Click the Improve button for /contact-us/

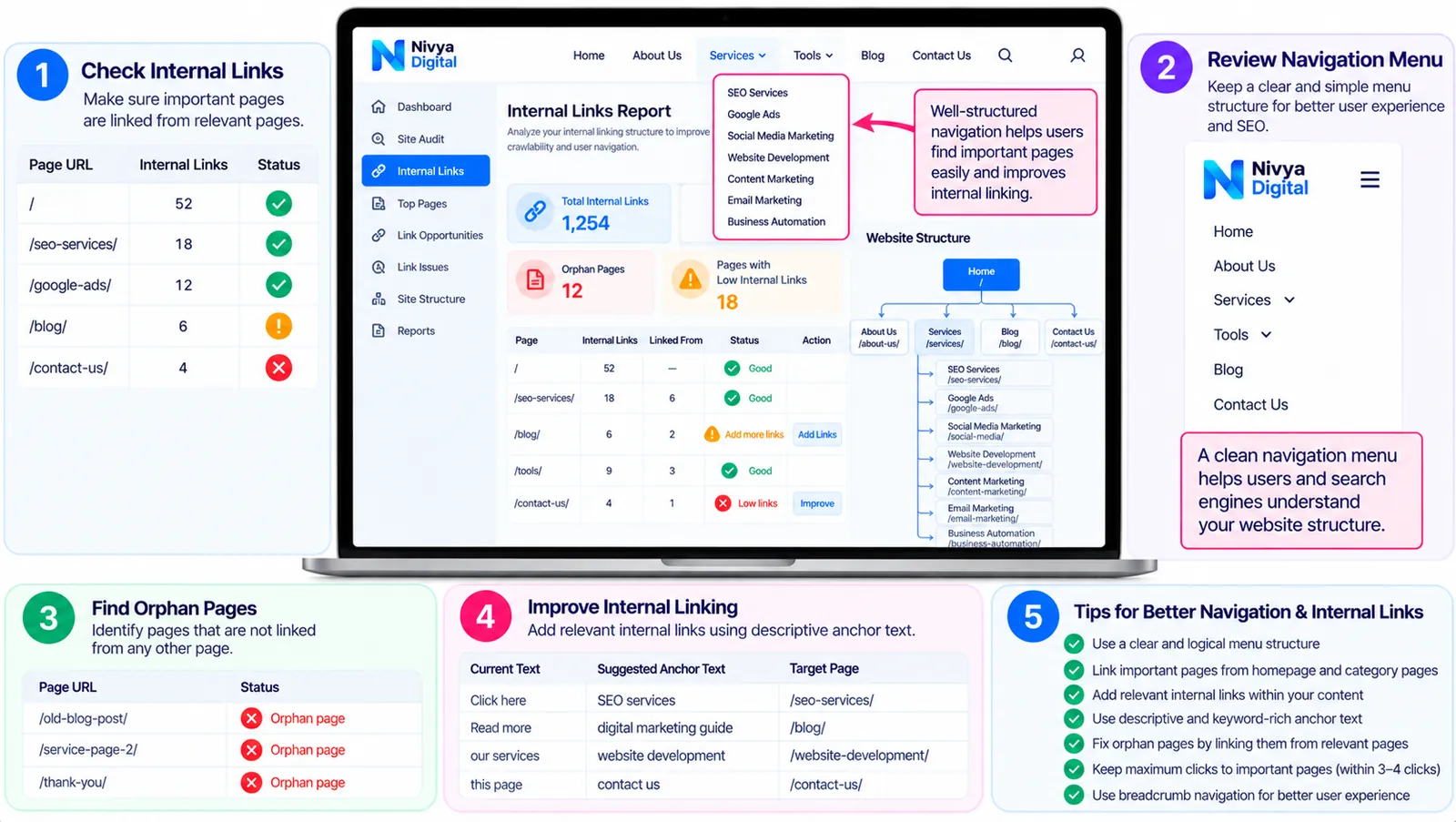click(x=817, y=503)
